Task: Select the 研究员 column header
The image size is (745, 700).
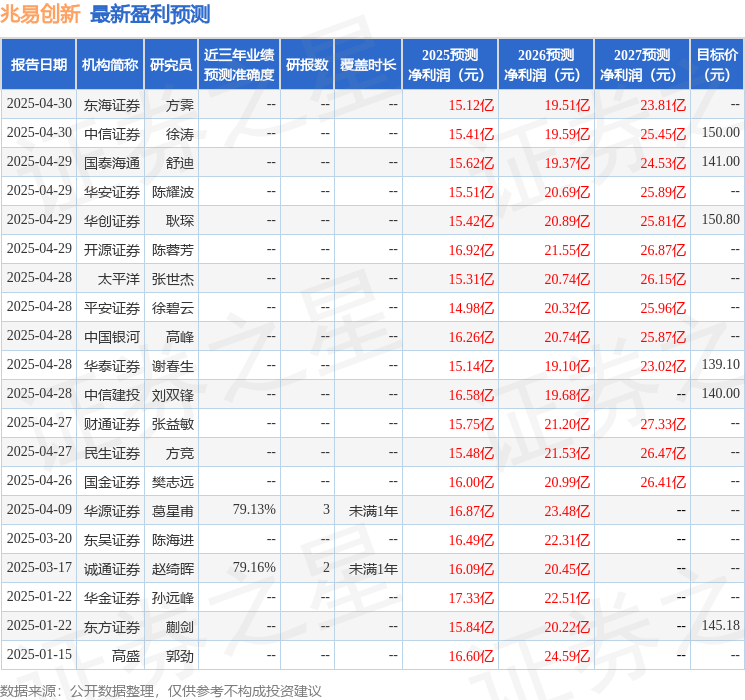Action: tap(171, 65)
